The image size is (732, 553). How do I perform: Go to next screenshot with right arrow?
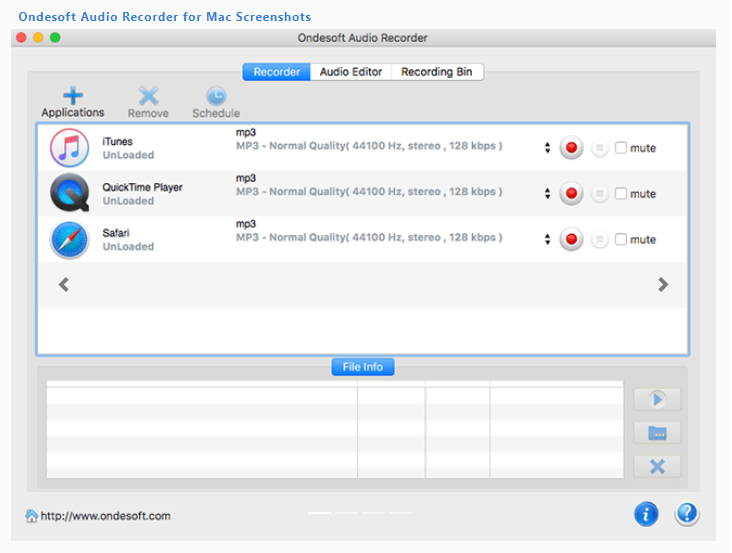663,284
